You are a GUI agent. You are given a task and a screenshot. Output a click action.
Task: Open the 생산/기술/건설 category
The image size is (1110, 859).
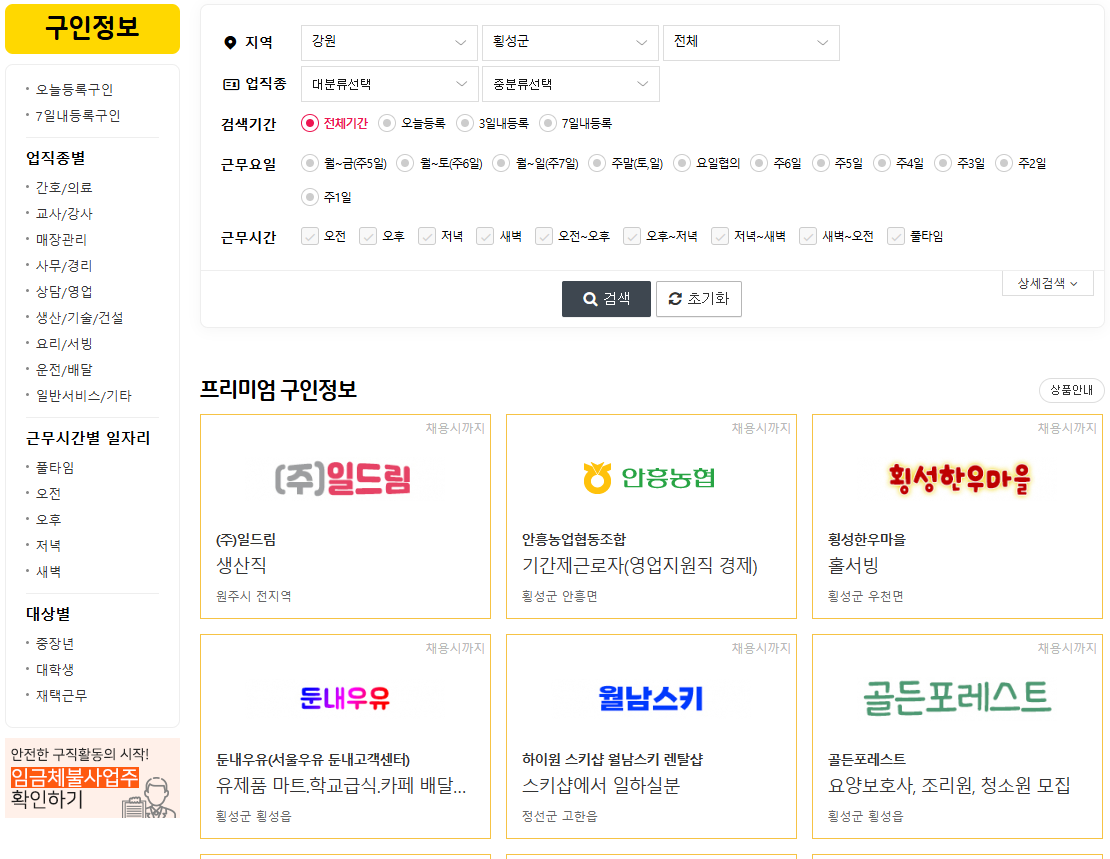pos(79,318)
